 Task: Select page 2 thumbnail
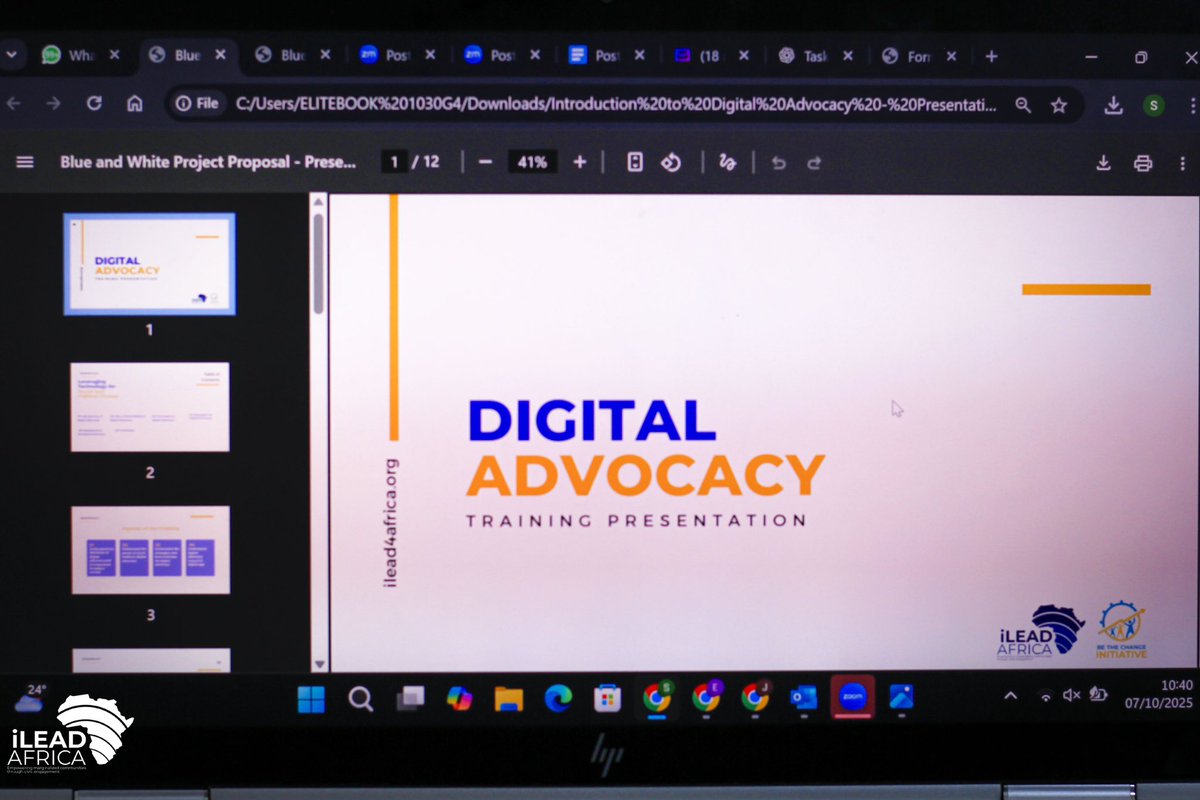tap(150, 407)
